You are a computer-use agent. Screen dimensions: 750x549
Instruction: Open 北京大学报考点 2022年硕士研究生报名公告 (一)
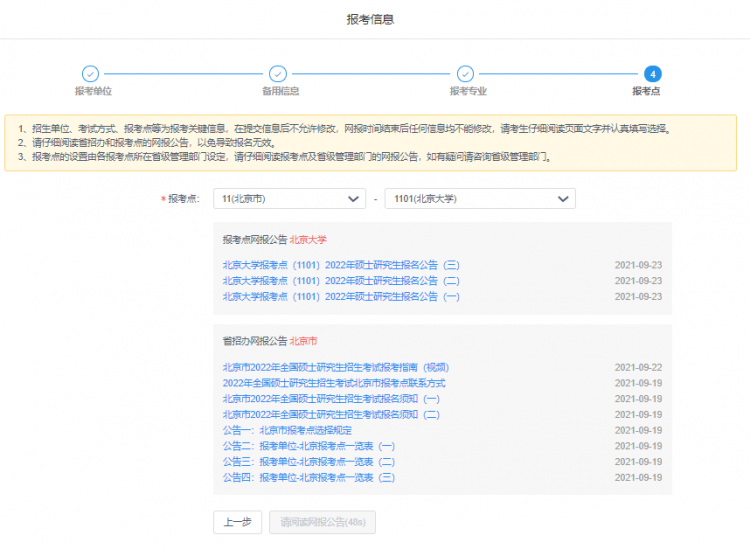point(341,296)
